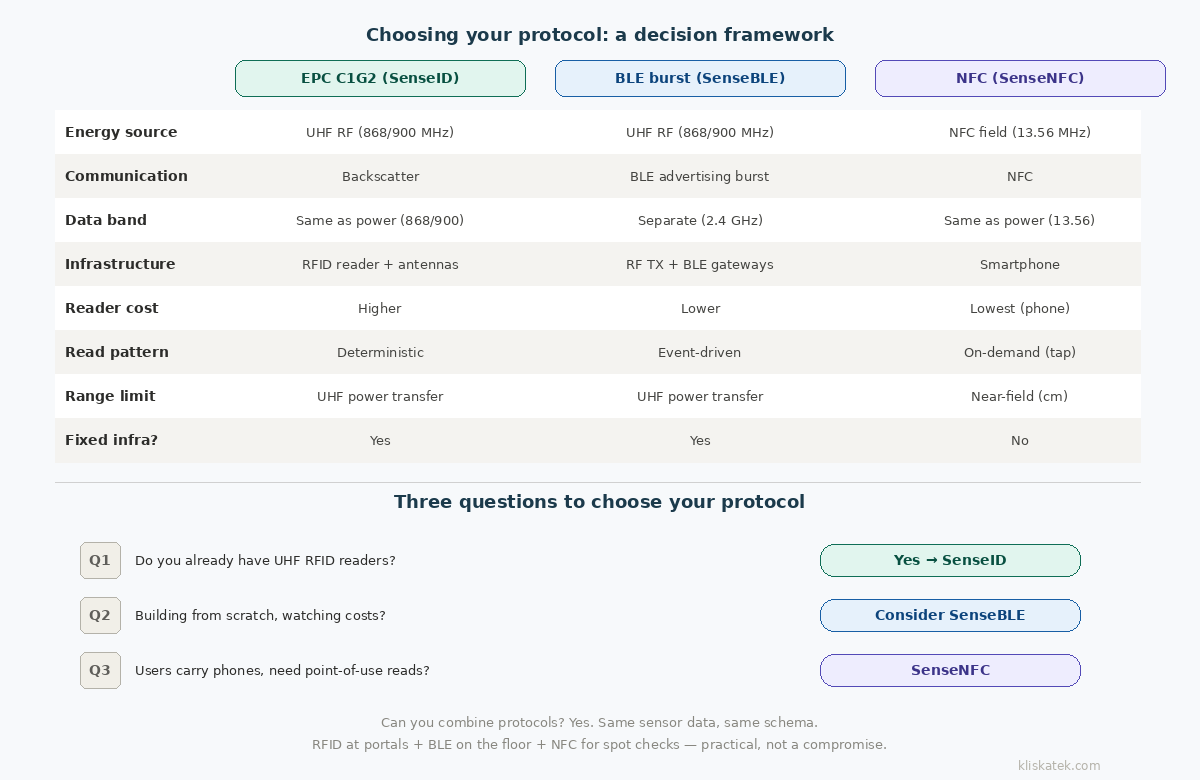The height and width of the screenshot is (780, 1200).
Task: Click the Q2 badge icon
Action: 100,616
